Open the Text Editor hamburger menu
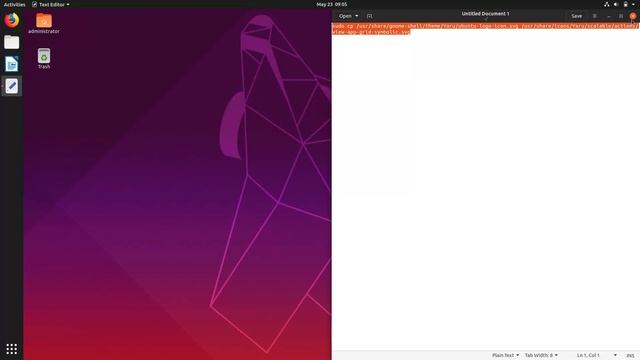 click(x=594, y=16)
